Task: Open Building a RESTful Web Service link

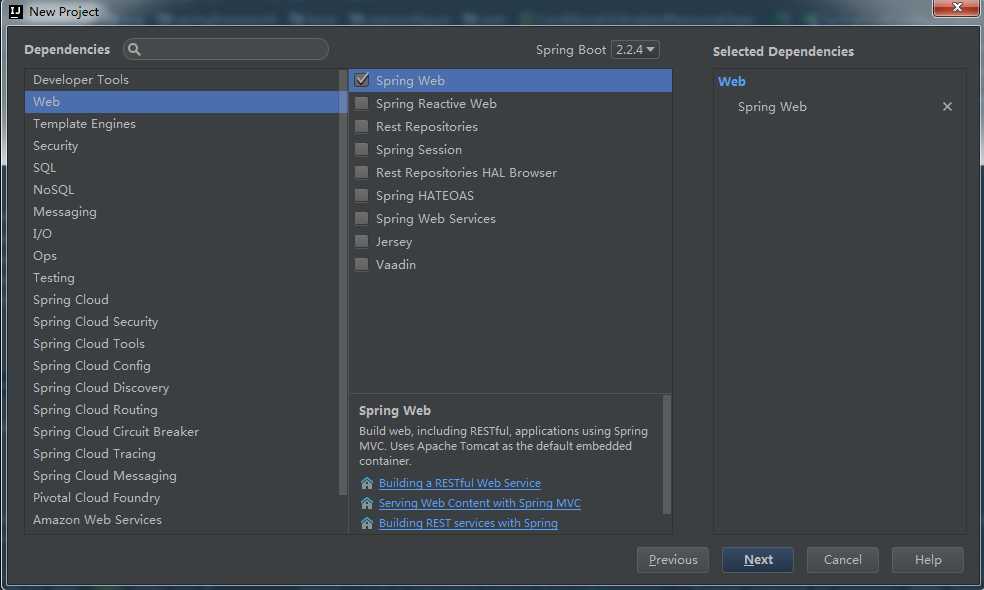Action: [x=459, y=483]
